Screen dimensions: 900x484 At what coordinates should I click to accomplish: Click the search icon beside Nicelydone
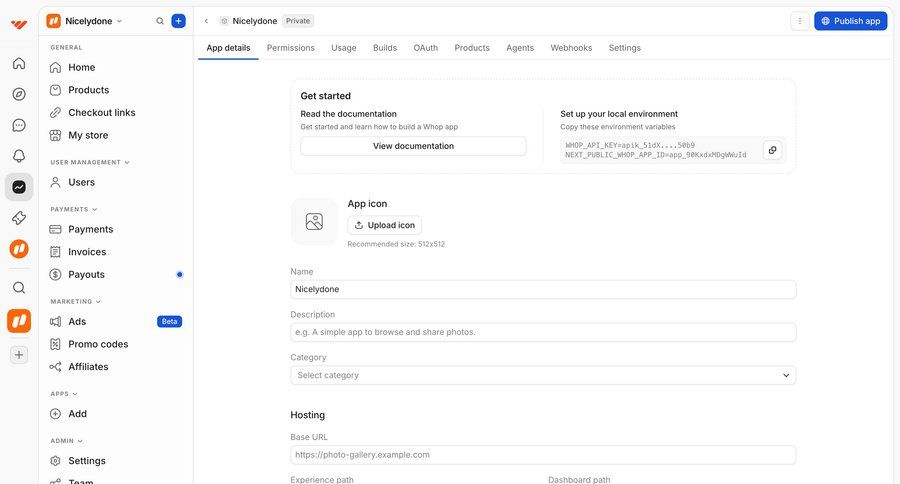click(160, 21)
